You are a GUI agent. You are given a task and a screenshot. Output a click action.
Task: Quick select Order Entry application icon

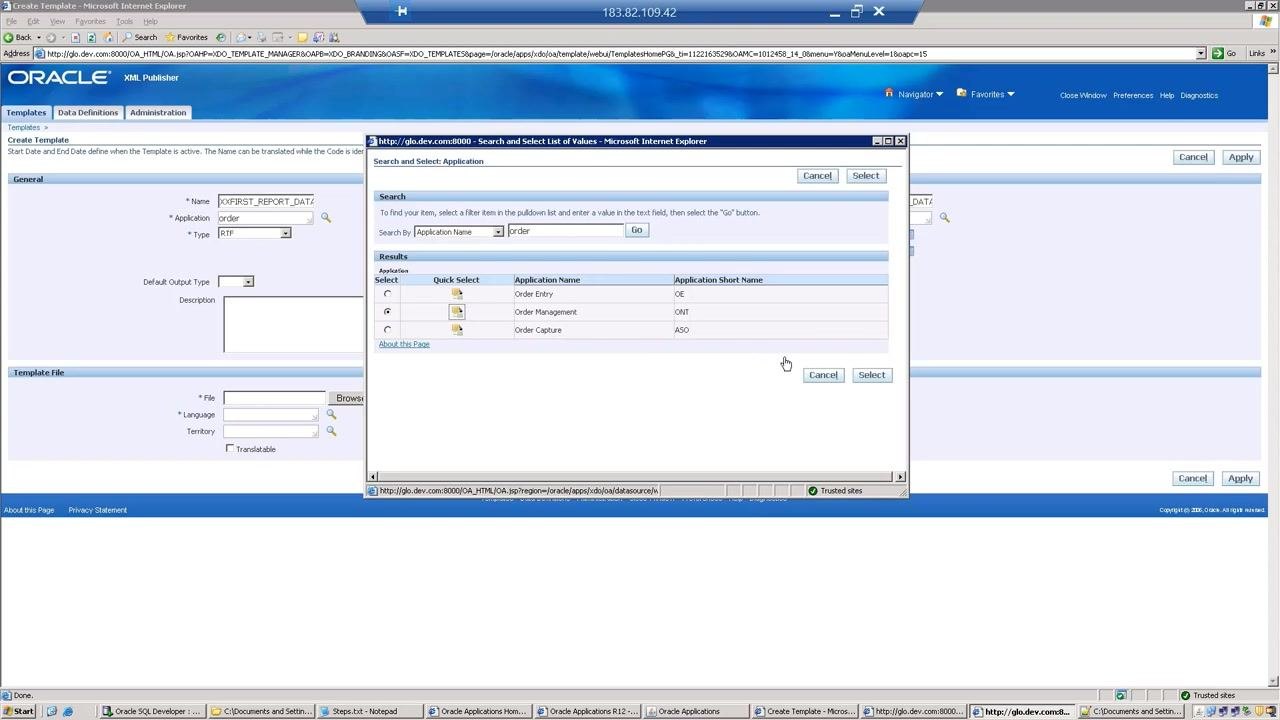457,294
